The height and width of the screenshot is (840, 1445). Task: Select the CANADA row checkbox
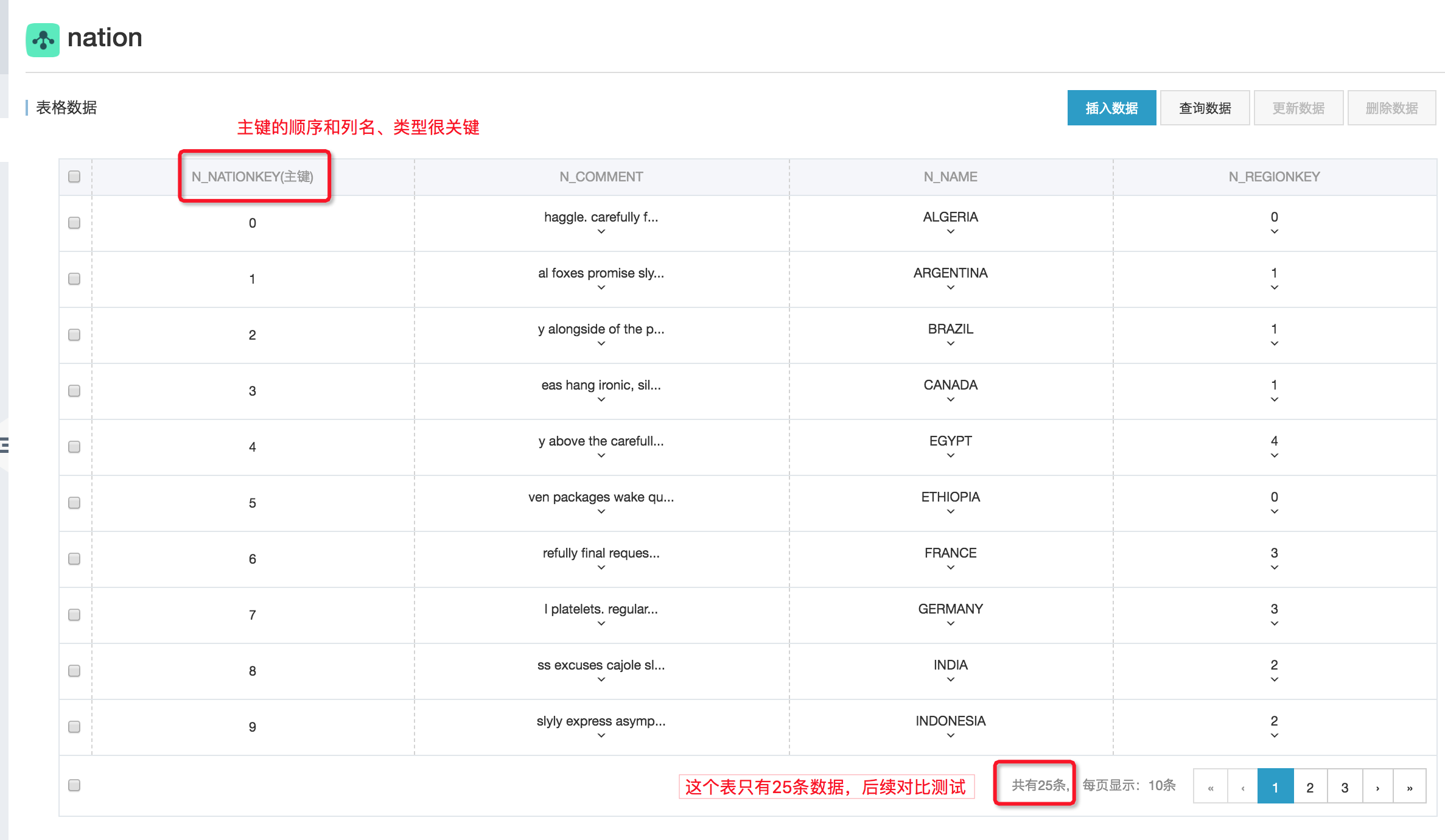pos(74,391)
